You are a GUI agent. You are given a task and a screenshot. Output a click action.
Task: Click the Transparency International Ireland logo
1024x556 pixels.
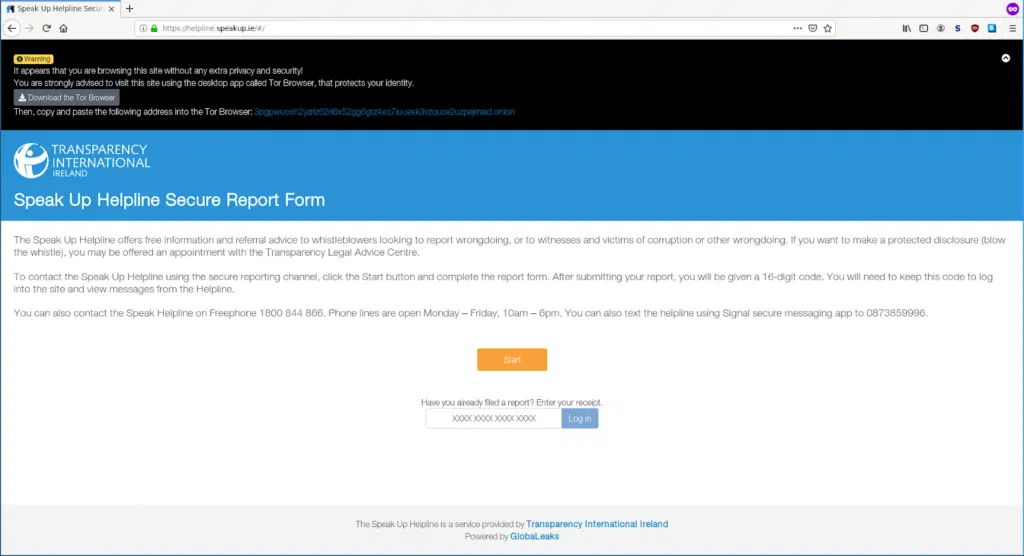[82, 160]
